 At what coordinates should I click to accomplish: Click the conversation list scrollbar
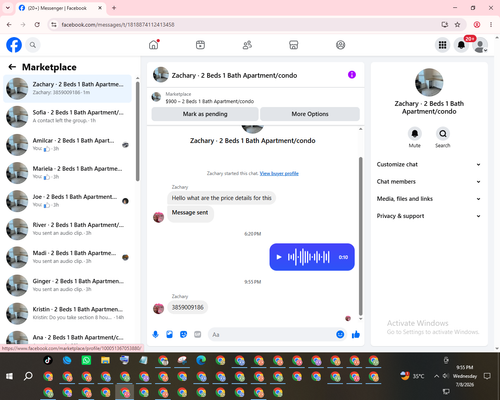point(137,132)
